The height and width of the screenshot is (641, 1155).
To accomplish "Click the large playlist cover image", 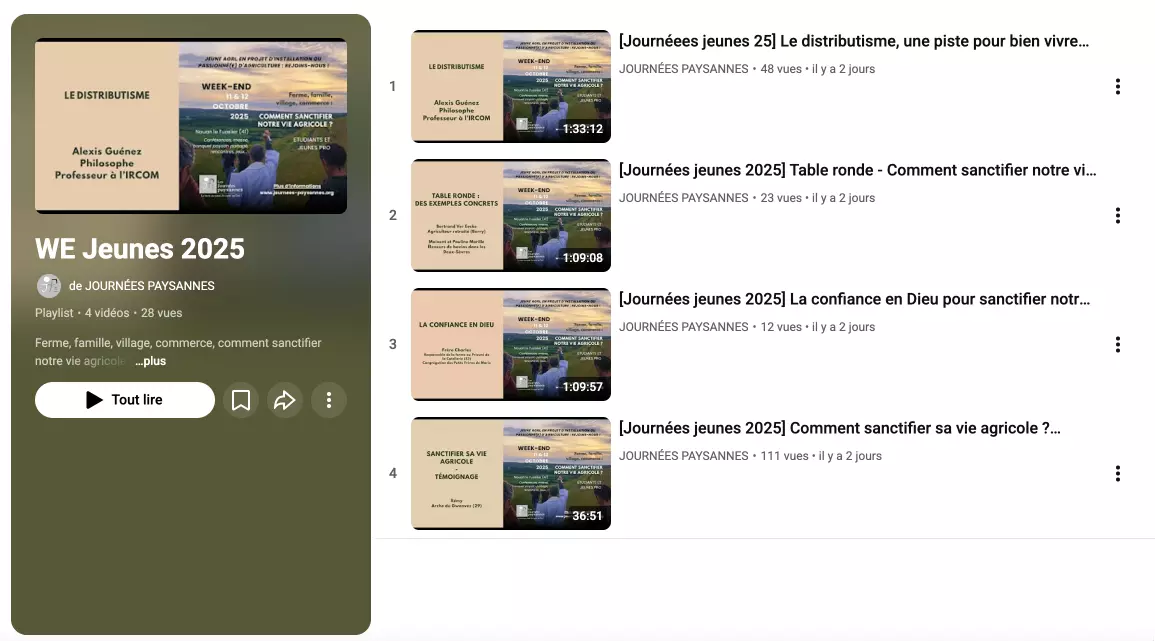I will point(191,126).
